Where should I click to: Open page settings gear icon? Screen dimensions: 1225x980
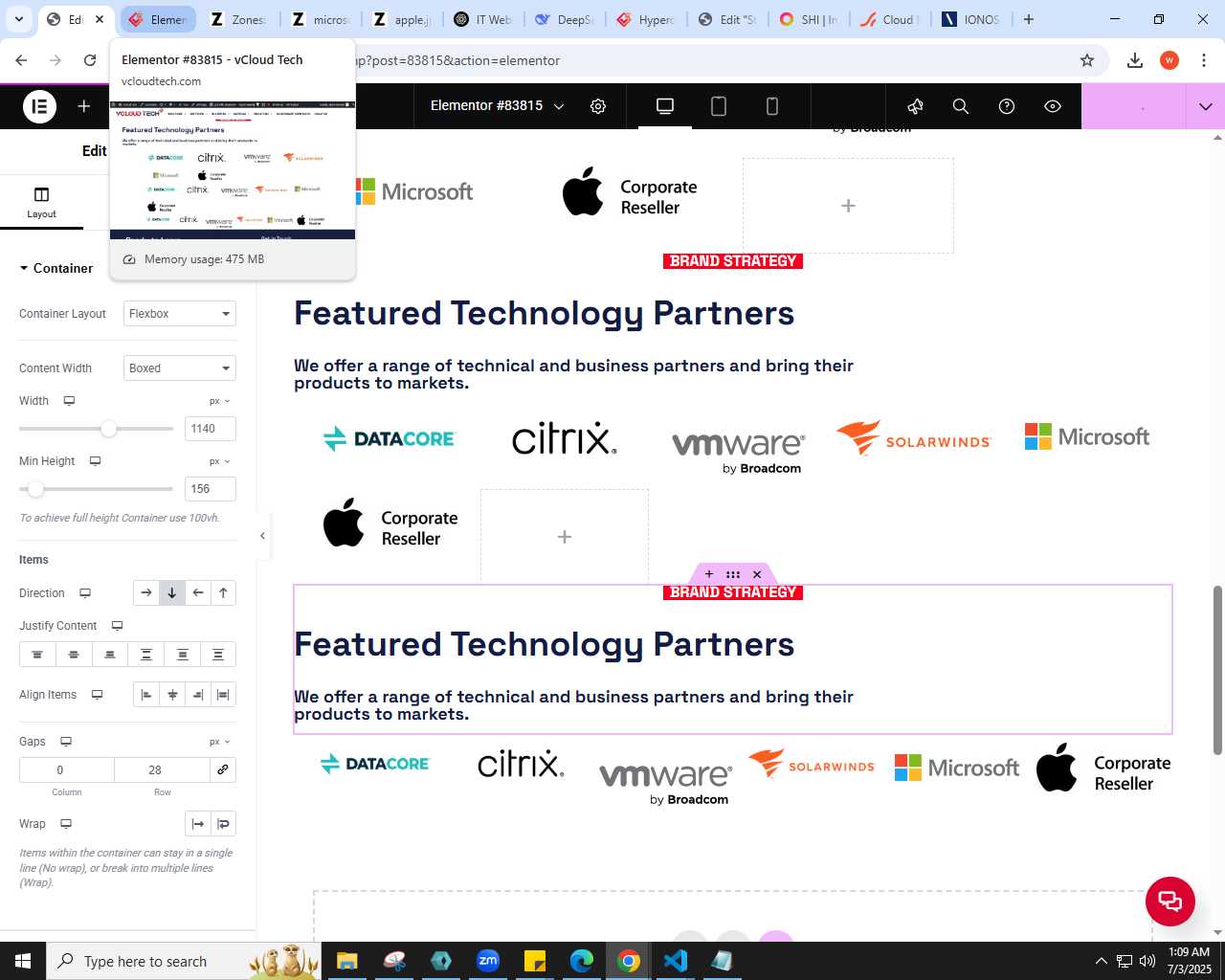coord(598,106)
